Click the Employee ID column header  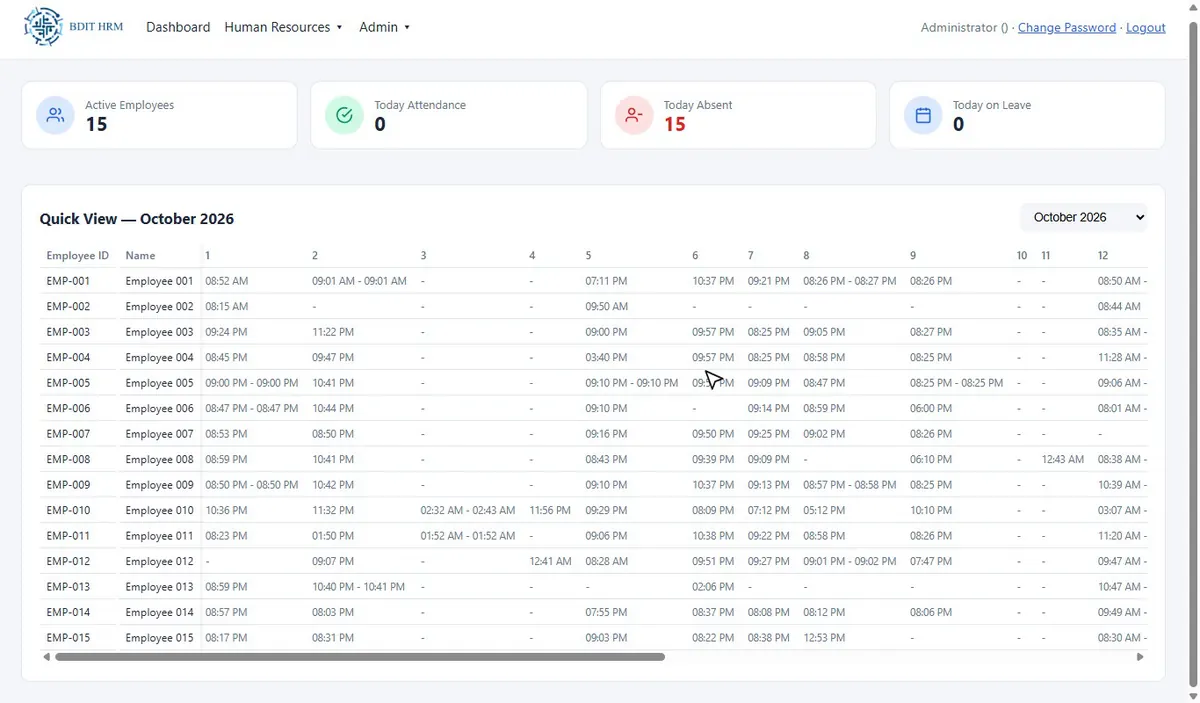tap(78, 256)
